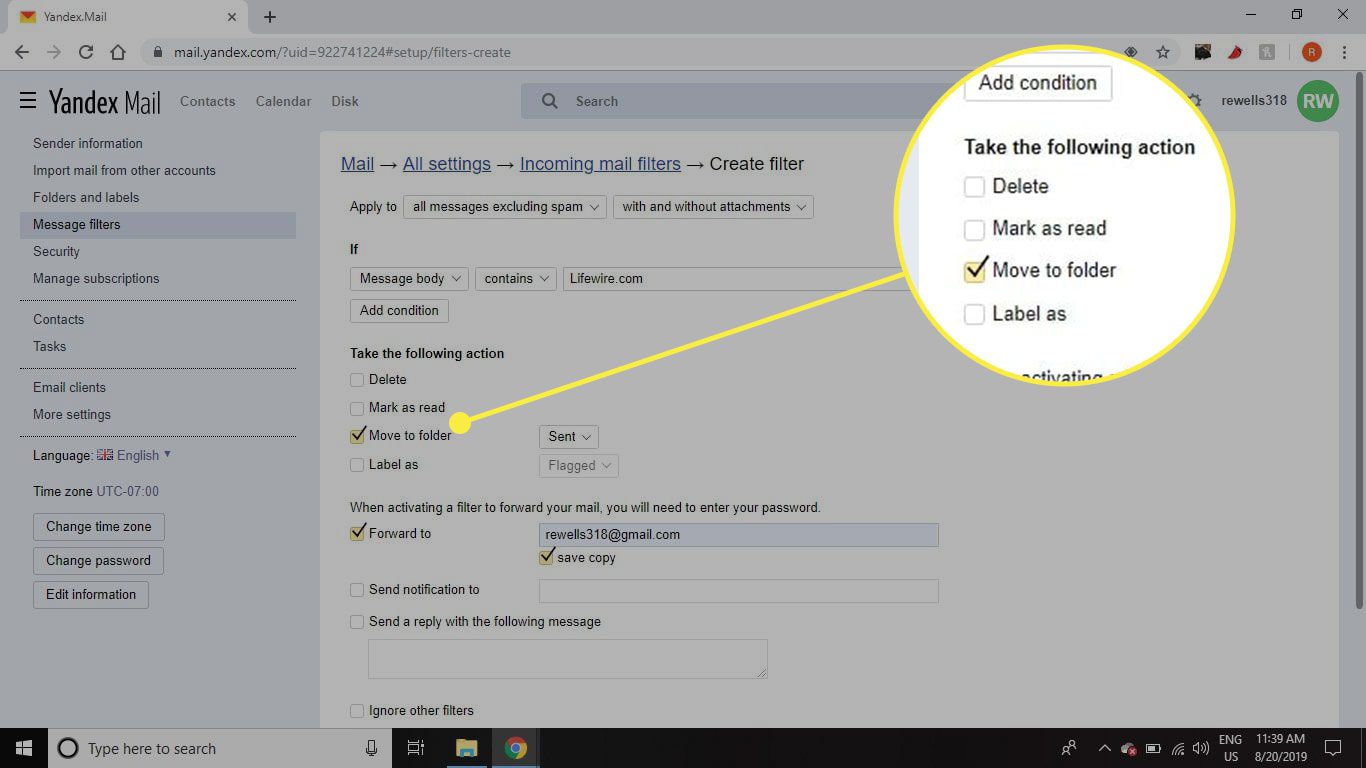Select Message filters in the sidebar
The width and height of the screenshot is (1366, 768).
pos(158,225)
